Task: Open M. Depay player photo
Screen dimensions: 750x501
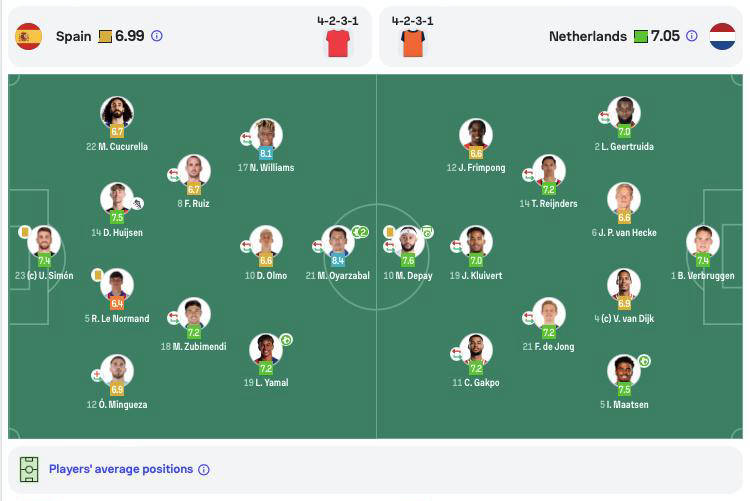Action: click(x=408, y=242)
